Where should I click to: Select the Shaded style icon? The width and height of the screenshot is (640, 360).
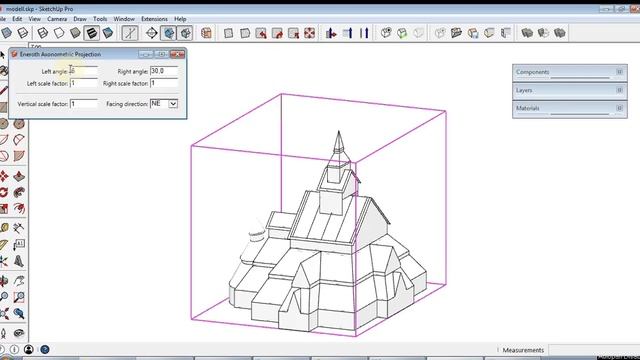point(75,33)
